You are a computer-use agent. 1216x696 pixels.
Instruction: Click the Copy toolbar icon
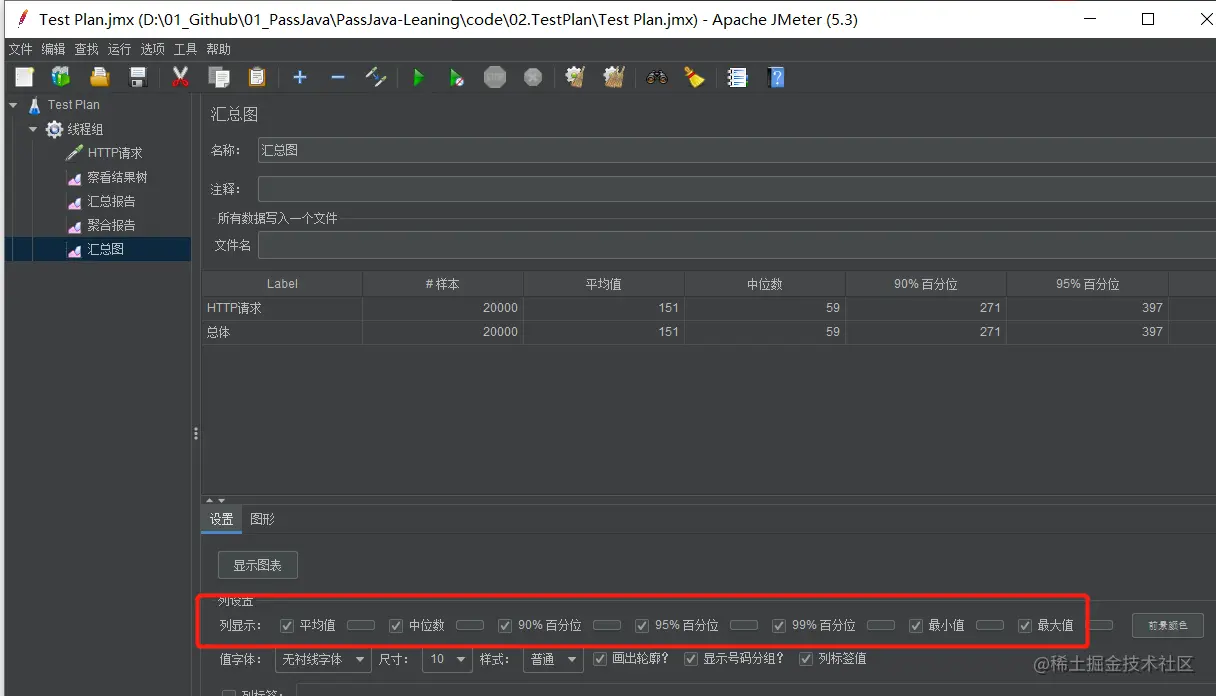pyautogui.click(x=219, y=77)
